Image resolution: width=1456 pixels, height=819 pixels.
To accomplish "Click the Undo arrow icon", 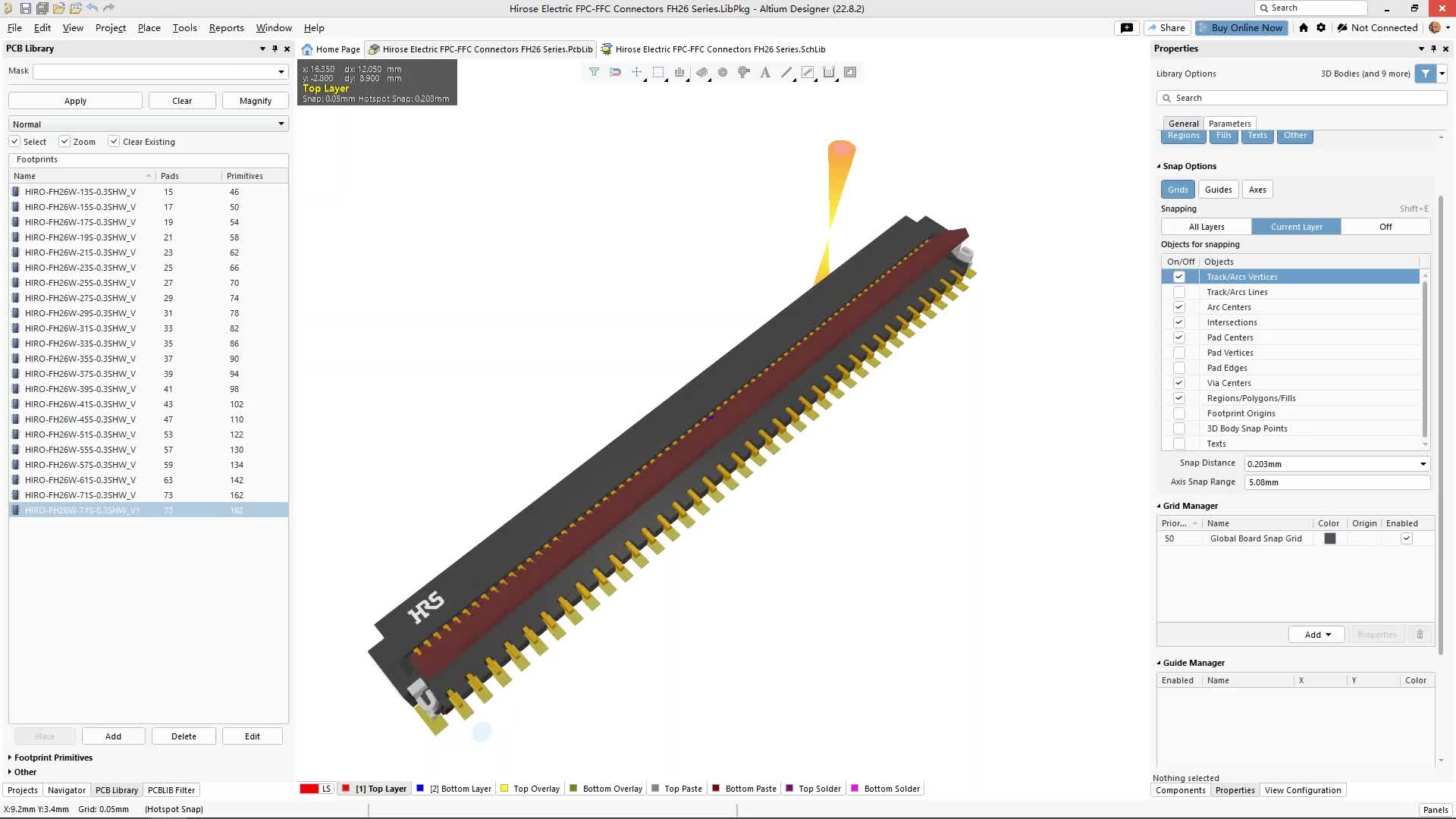I will click(92, 8).
